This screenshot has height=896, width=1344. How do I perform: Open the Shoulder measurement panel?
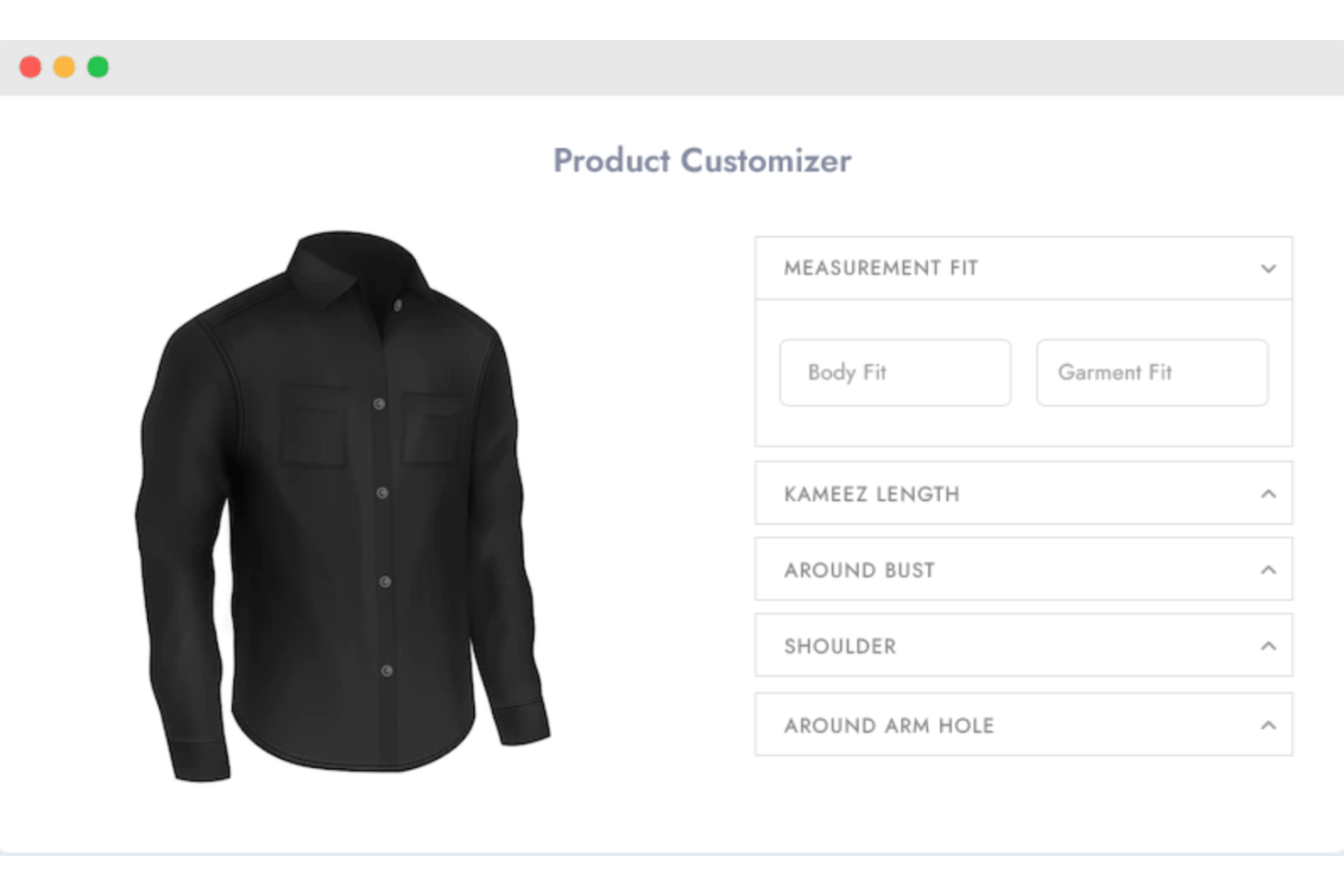(x=1022, y=645)
